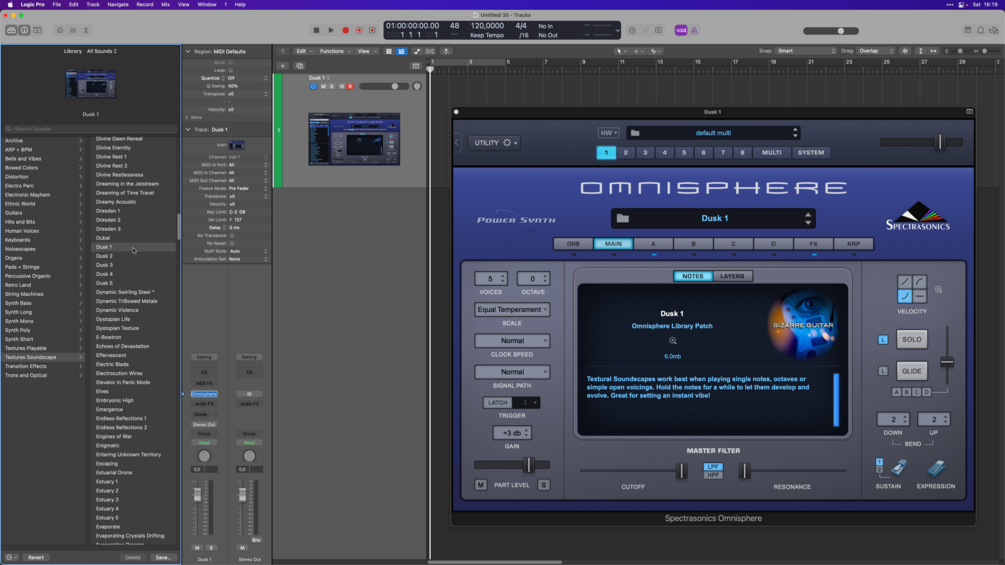Screen dimensions: 1005x565
Task: Click the red Record button
Action: (x=345, y=30)
